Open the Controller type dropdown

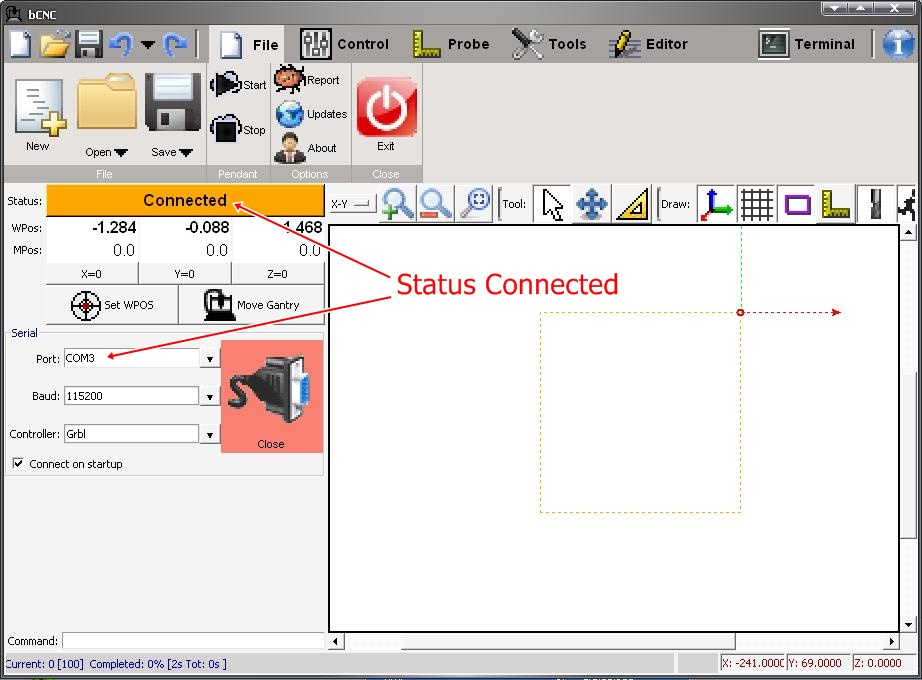[209, 433]
